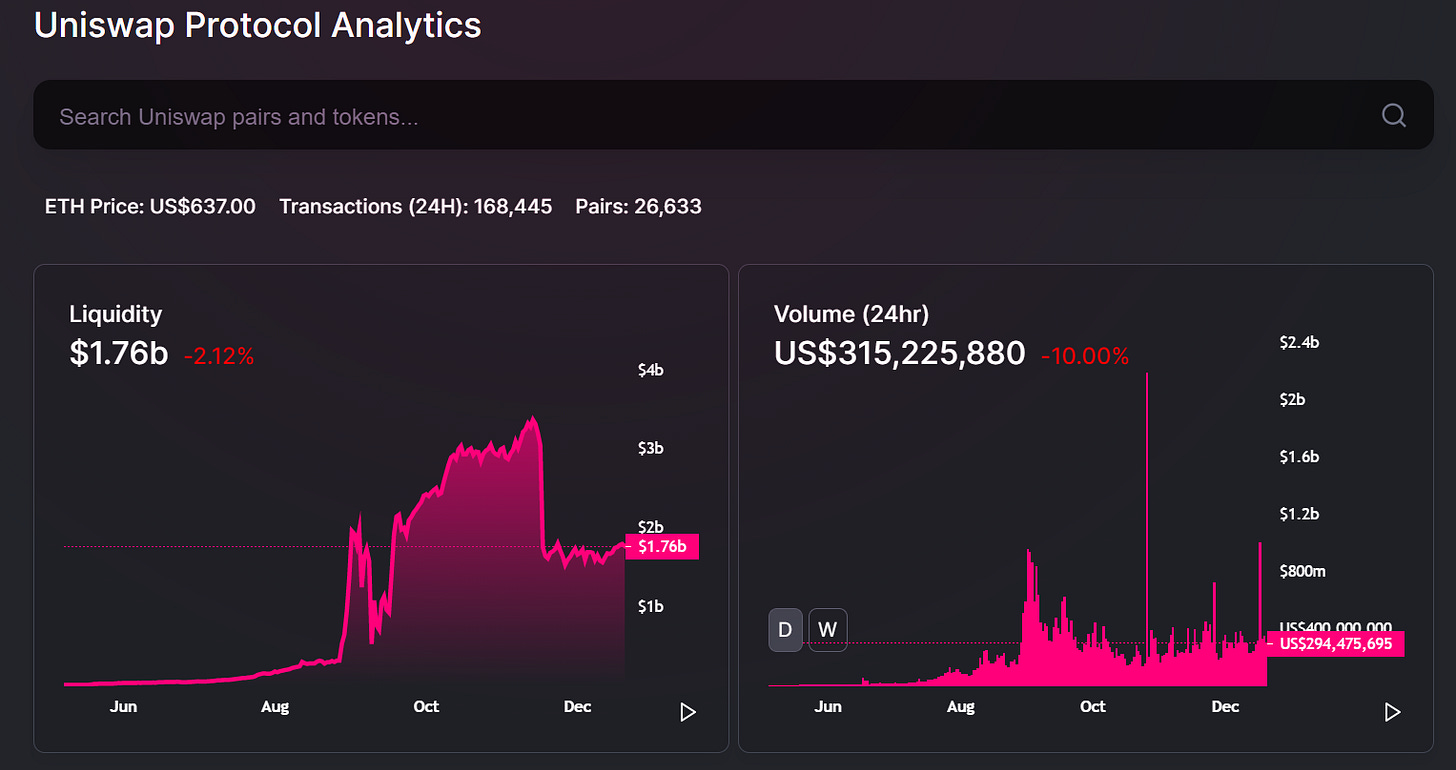Click the liquidity chart peak near $3b
The width and height of the screenshot is (1456, 770).
(534, 420)
